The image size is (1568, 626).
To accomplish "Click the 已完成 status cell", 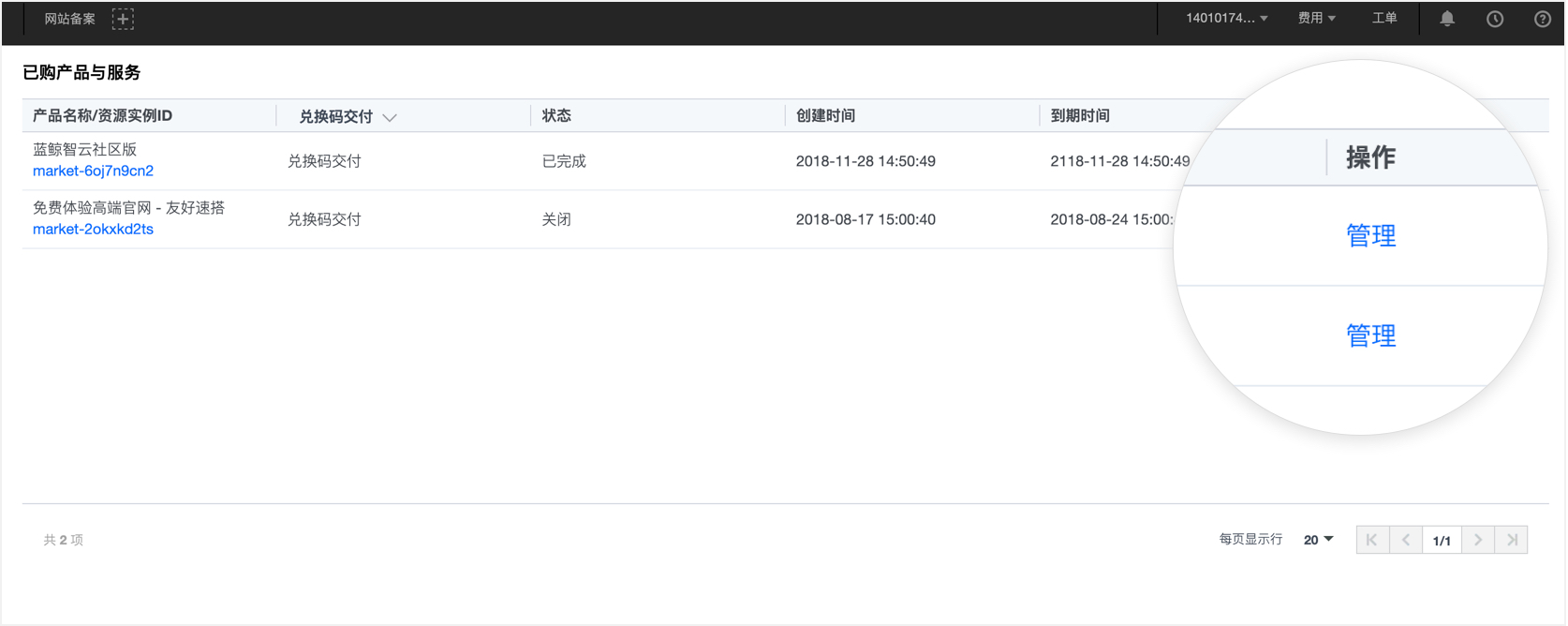I will 564,161.
